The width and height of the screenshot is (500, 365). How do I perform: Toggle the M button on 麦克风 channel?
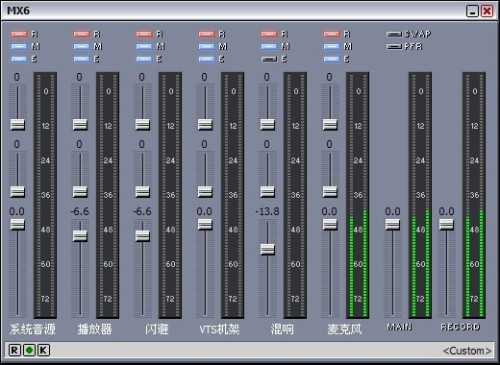[331, 46]
